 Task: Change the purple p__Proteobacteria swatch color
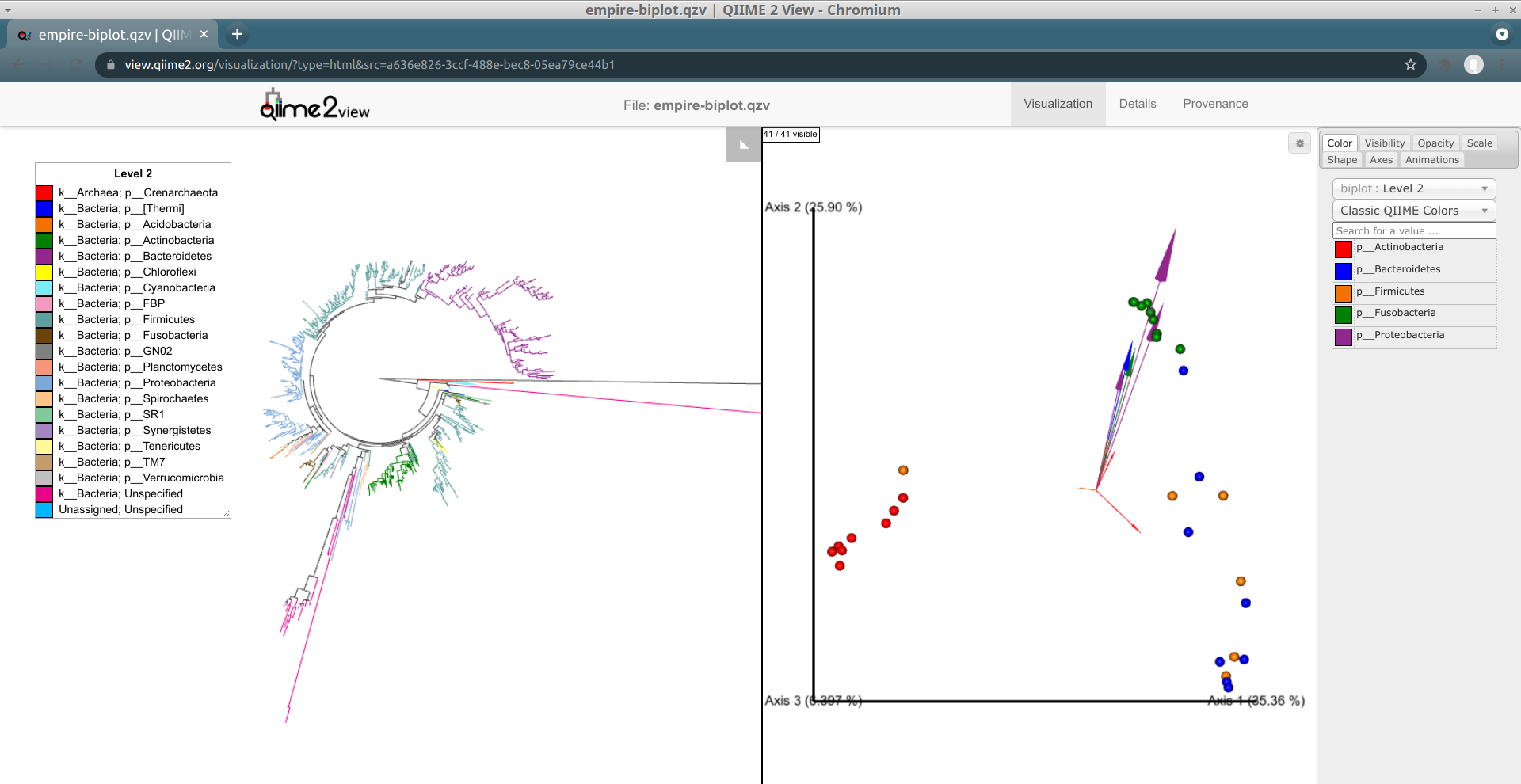[x=1343, y=337]
